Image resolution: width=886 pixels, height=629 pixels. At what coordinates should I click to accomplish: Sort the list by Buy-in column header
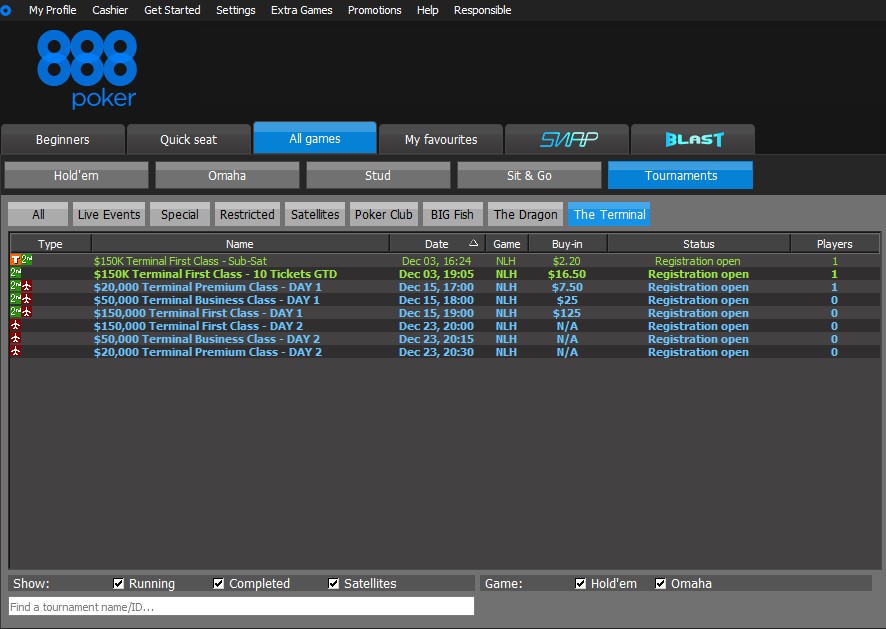click(567, 244)
